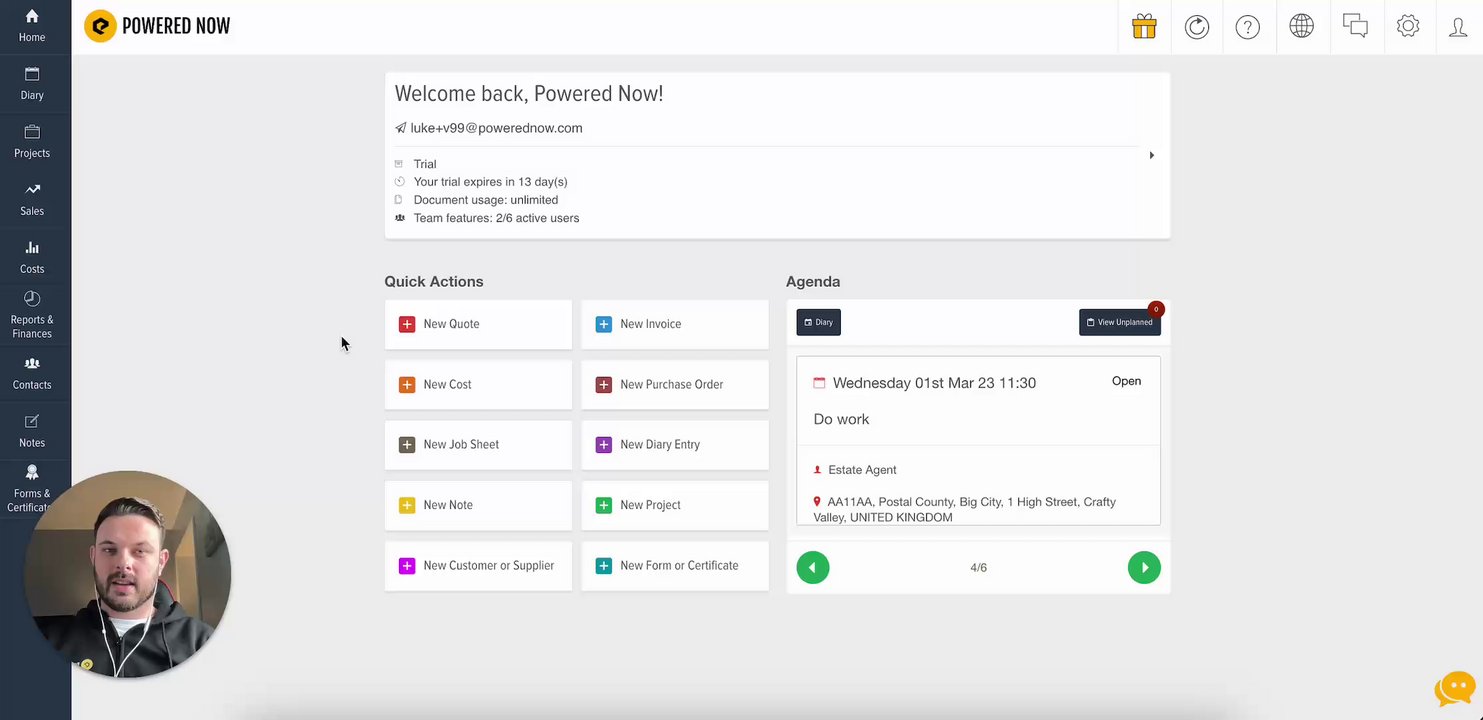Go to Projects in the sidebar
1483x720 pixels.
(32, 142)
